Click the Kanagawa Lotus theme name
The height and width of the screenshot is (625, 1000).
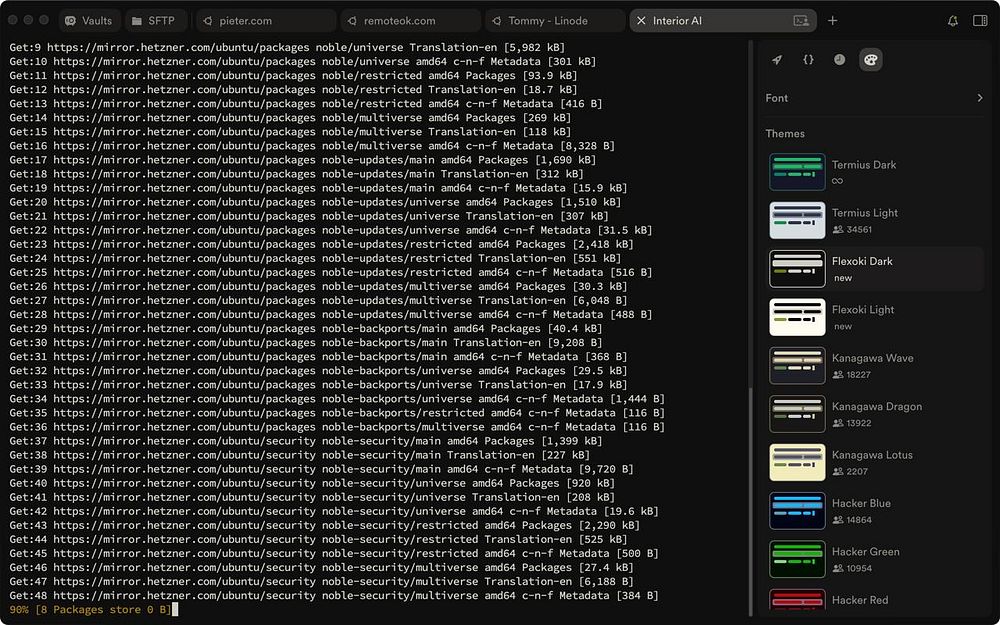coord(872,455)
